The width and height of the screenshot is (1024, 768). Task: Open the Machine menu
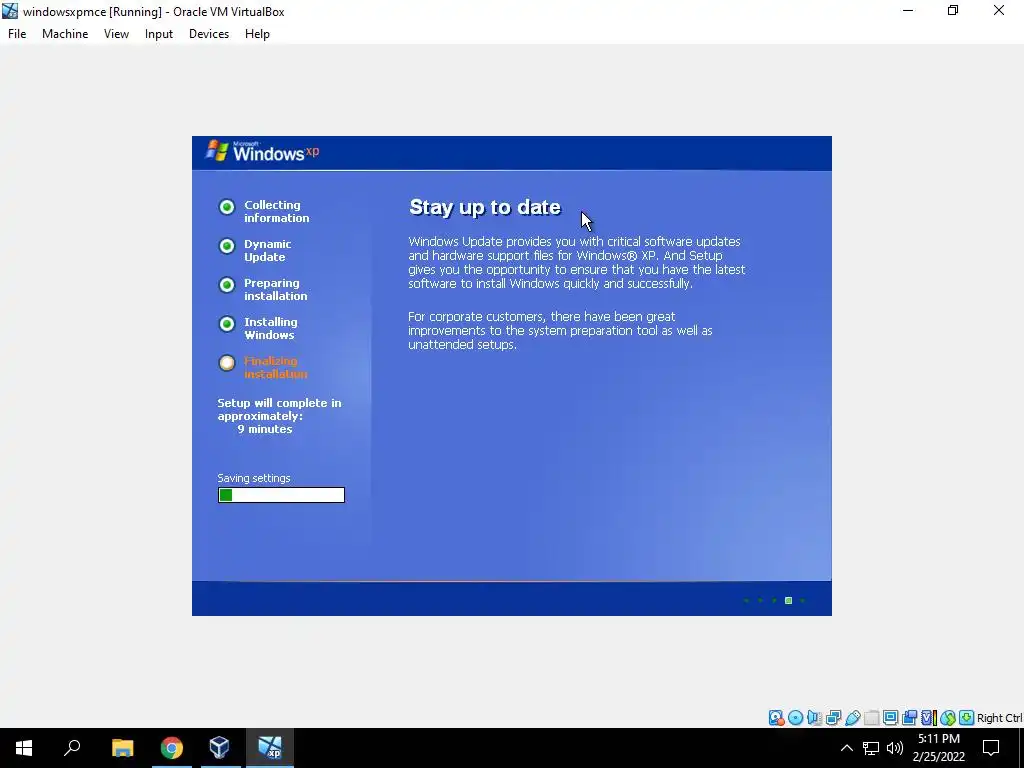click(65, 34)
